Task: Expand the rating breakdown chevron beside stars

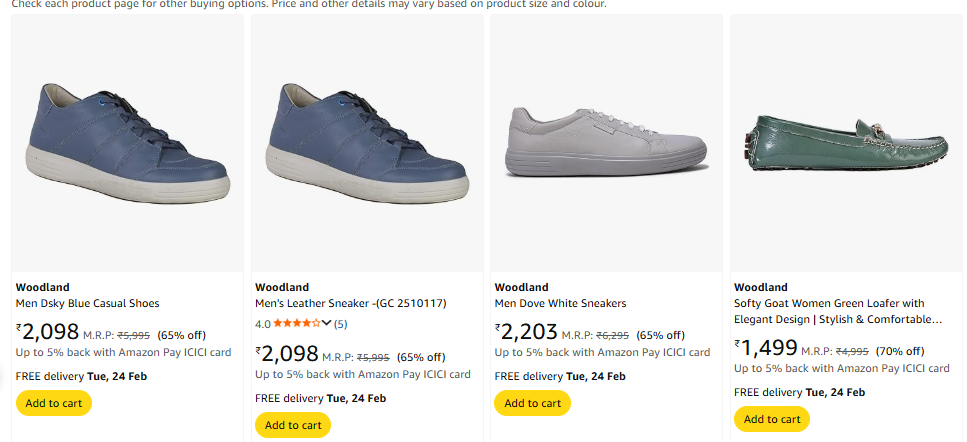Action: click(326, 323)
